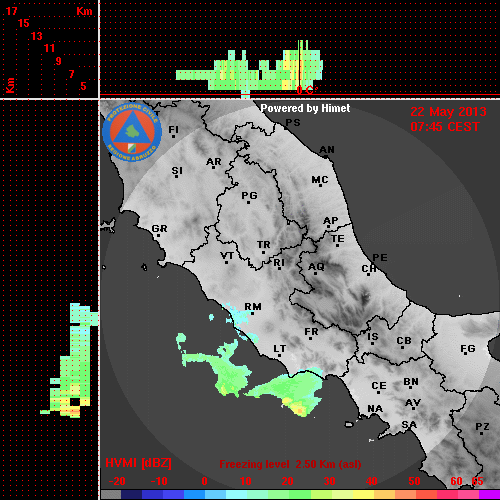This screenshot has width=500, height=500.
Task: Click the magenta swatch at scale end
Action: 490,495
